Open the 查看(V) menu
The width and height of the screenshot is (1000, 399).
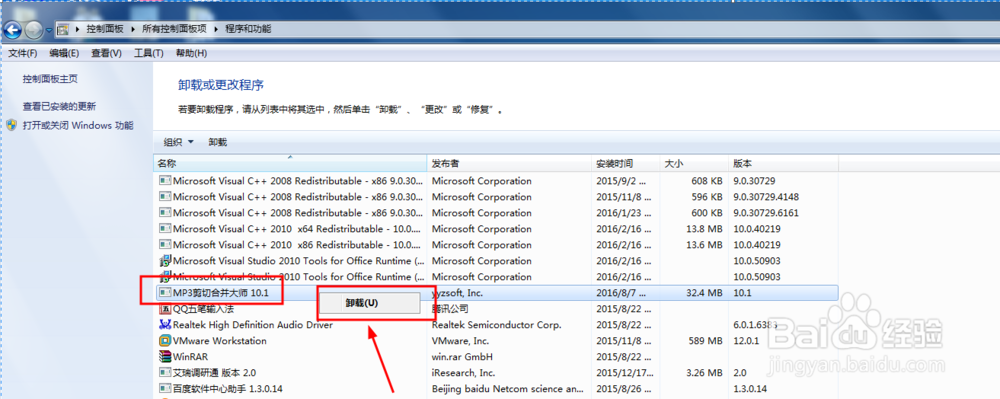107,54
